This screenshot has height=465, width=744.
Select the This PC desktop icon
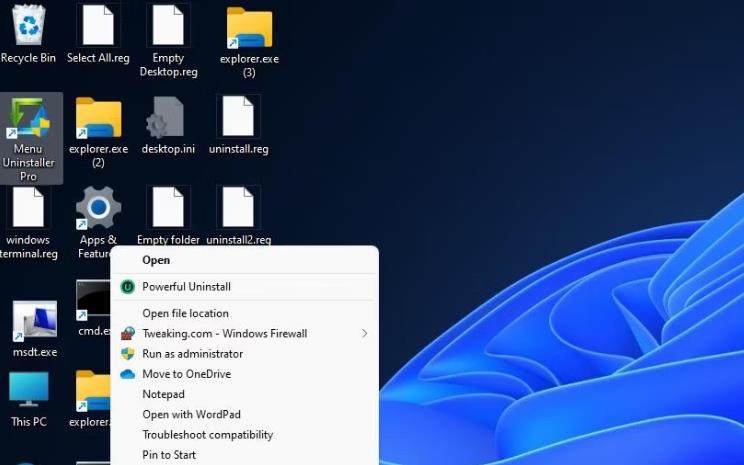click(28, 389)
